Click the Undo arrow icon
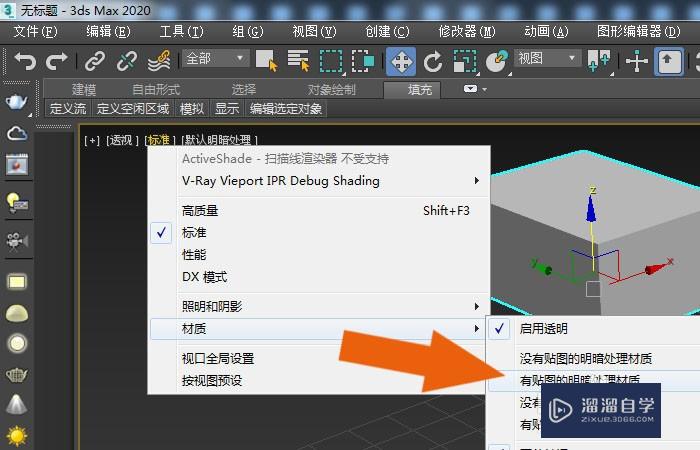Image resolution: width=700 pixels, height=450 pixels. pyautogui.click(x=25, y=61)
